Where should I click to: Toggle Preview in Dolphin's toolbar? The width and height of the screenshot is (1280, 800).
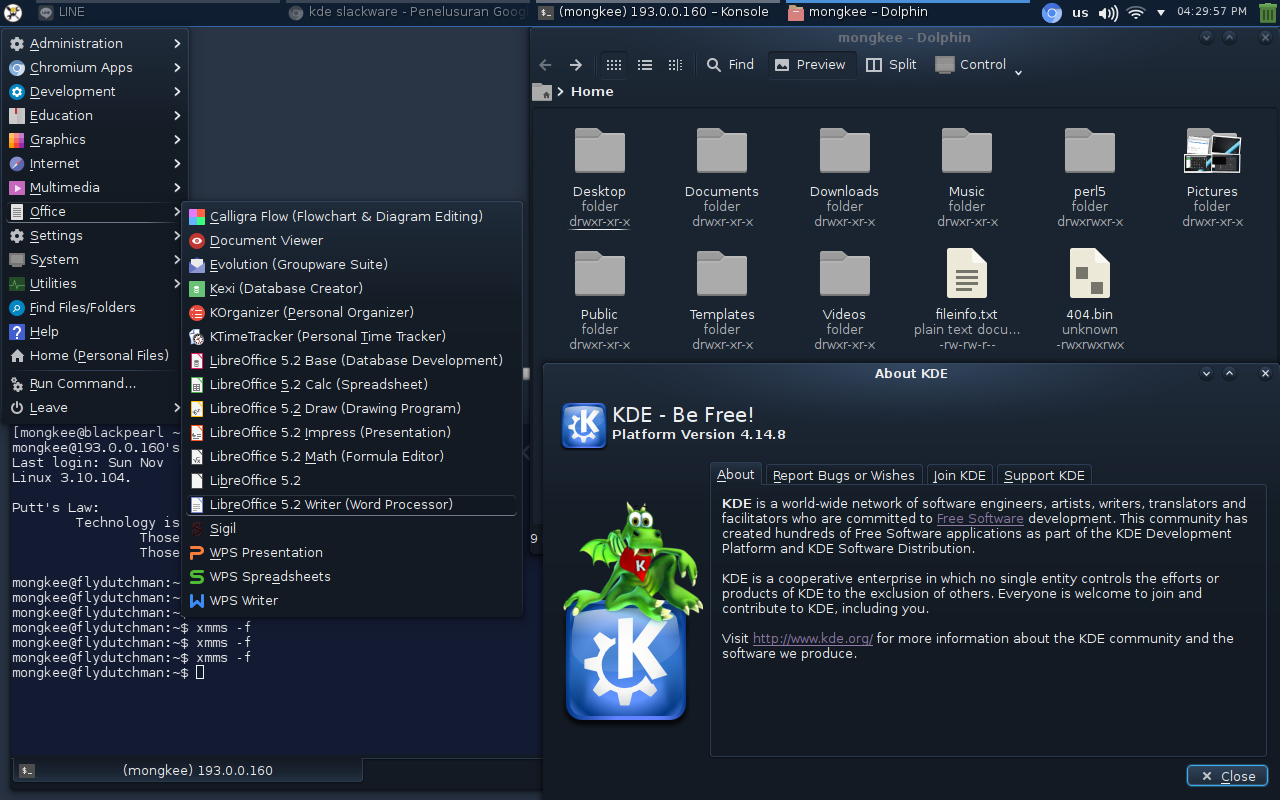pos(810,65)
